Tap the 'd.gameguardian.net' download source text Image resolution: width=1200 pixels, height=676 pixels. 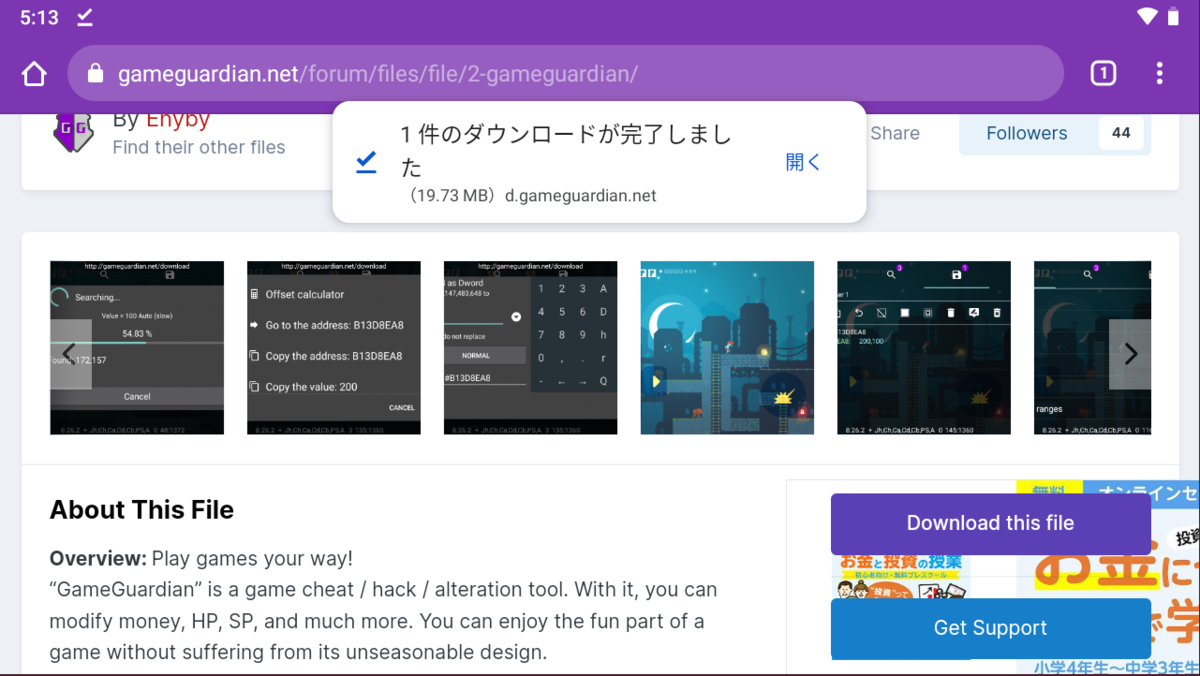(580, 196)
